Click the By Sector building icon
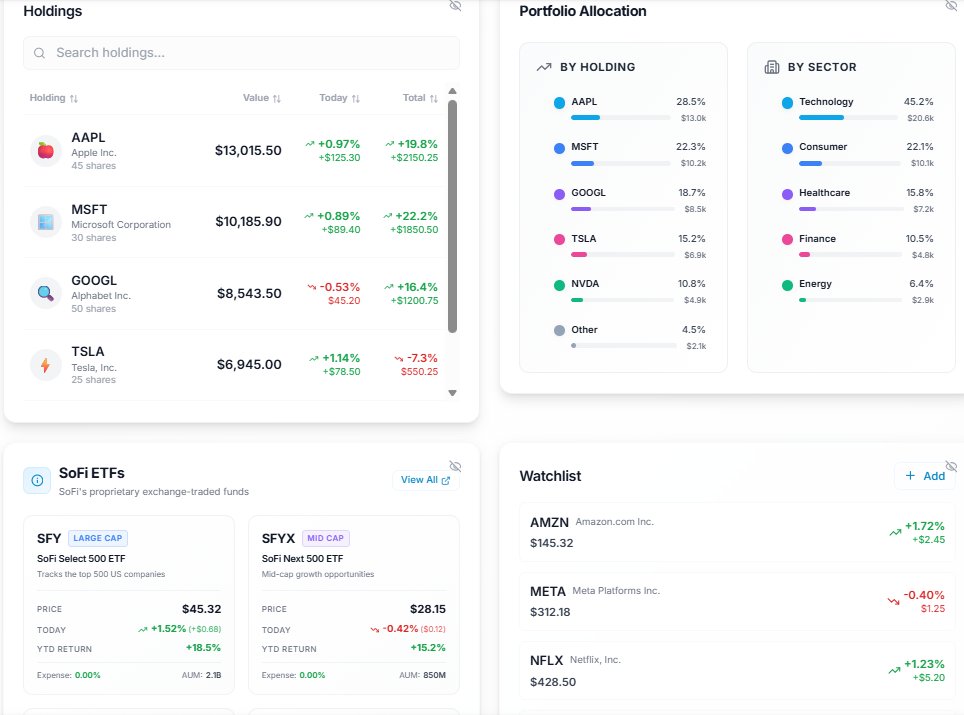Viewport: 964px width, 715px height. 772,67
